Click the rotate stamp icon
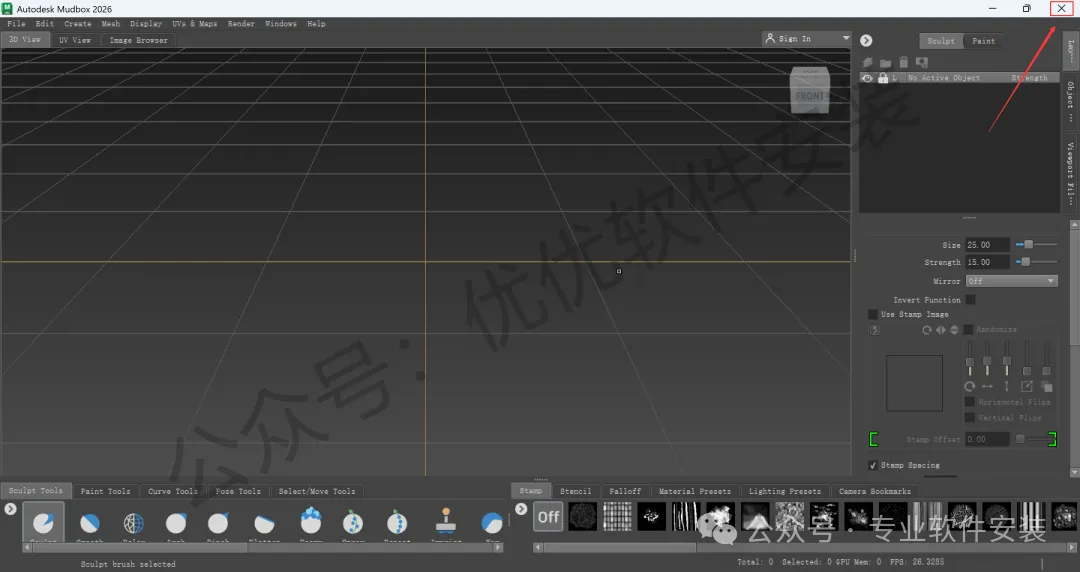The width and height of the screenshot is (1080, 572). point(927,330)
